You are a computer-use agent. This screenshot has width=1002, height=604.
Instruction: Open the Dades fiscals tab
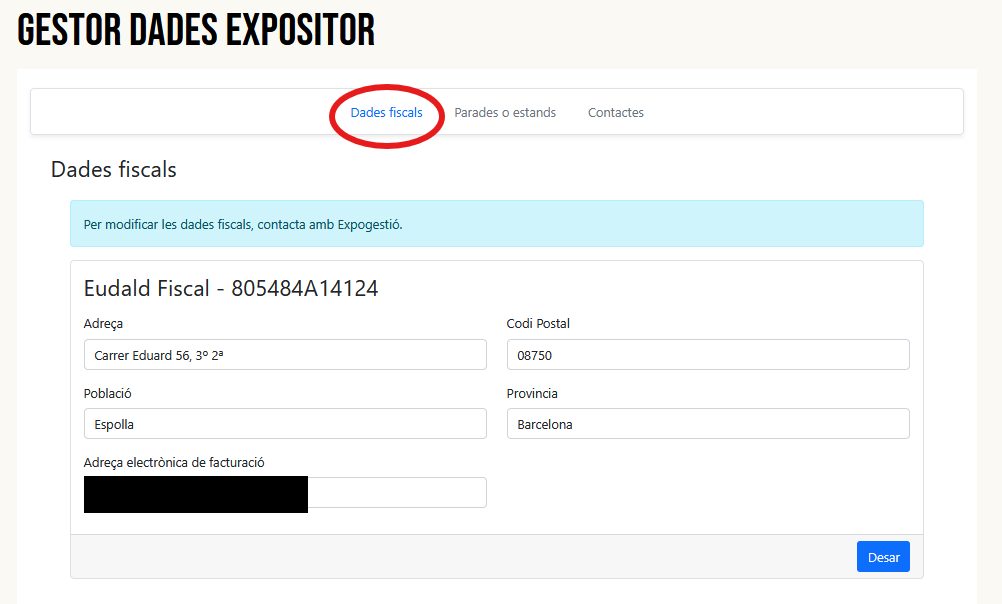386,113
